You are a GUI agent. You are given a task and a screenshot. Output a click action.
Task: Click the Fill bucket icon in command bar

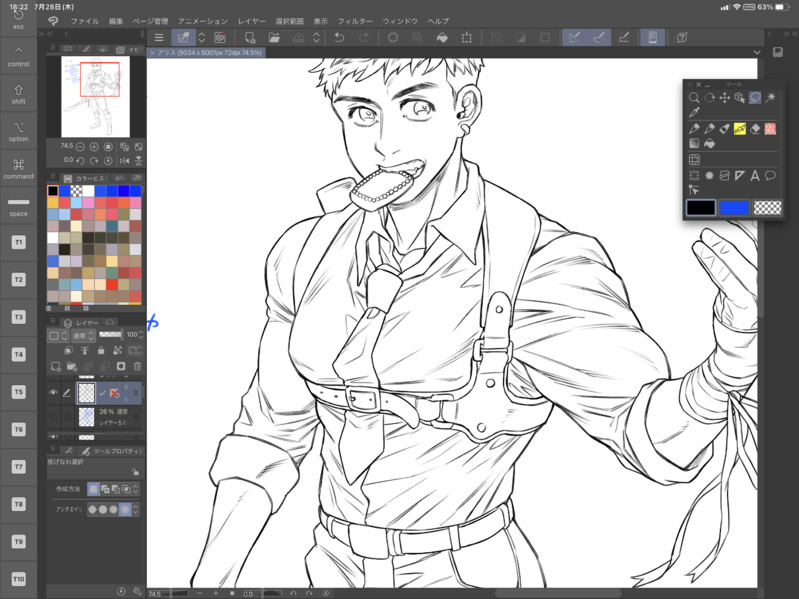442,37
